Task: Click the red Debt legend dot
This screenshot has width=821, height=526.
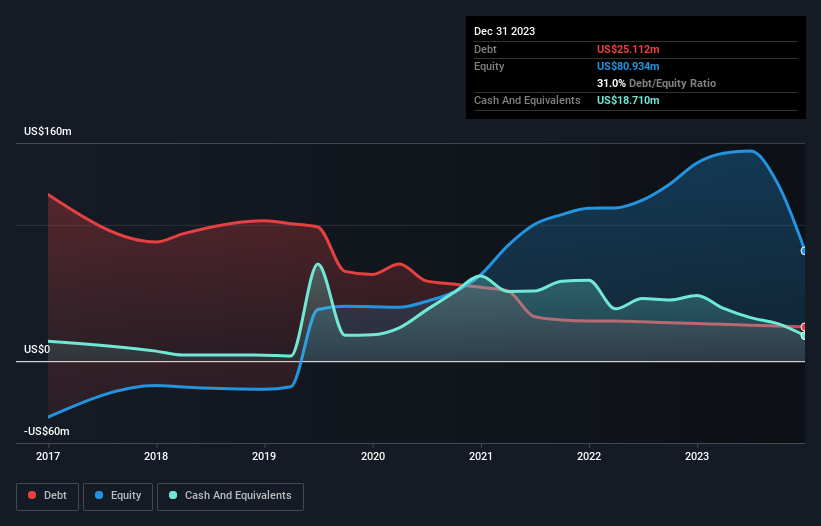Action: point(32,495)
